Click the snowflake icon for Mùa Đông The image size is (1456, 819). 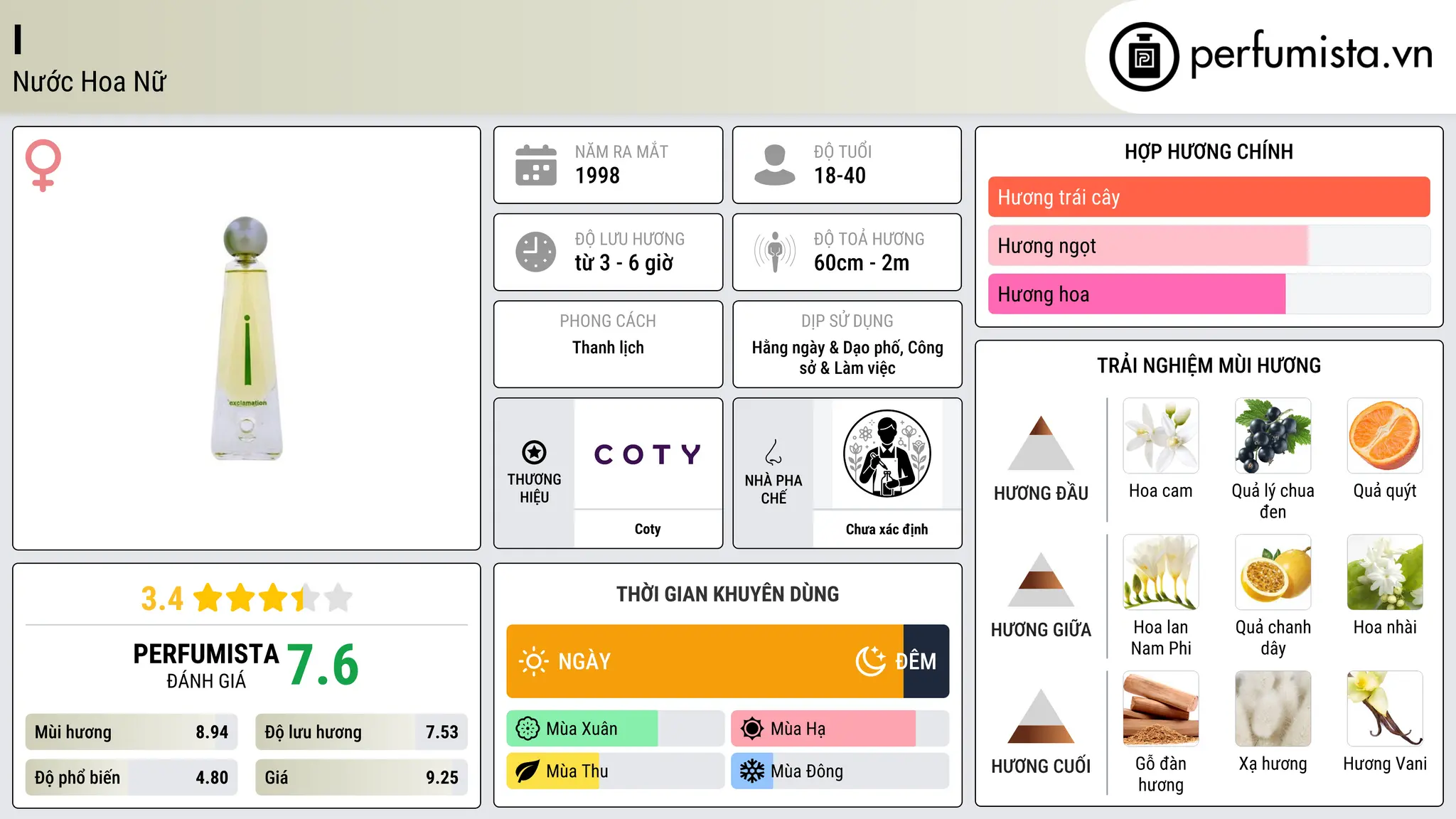click(x=752, y=771)
